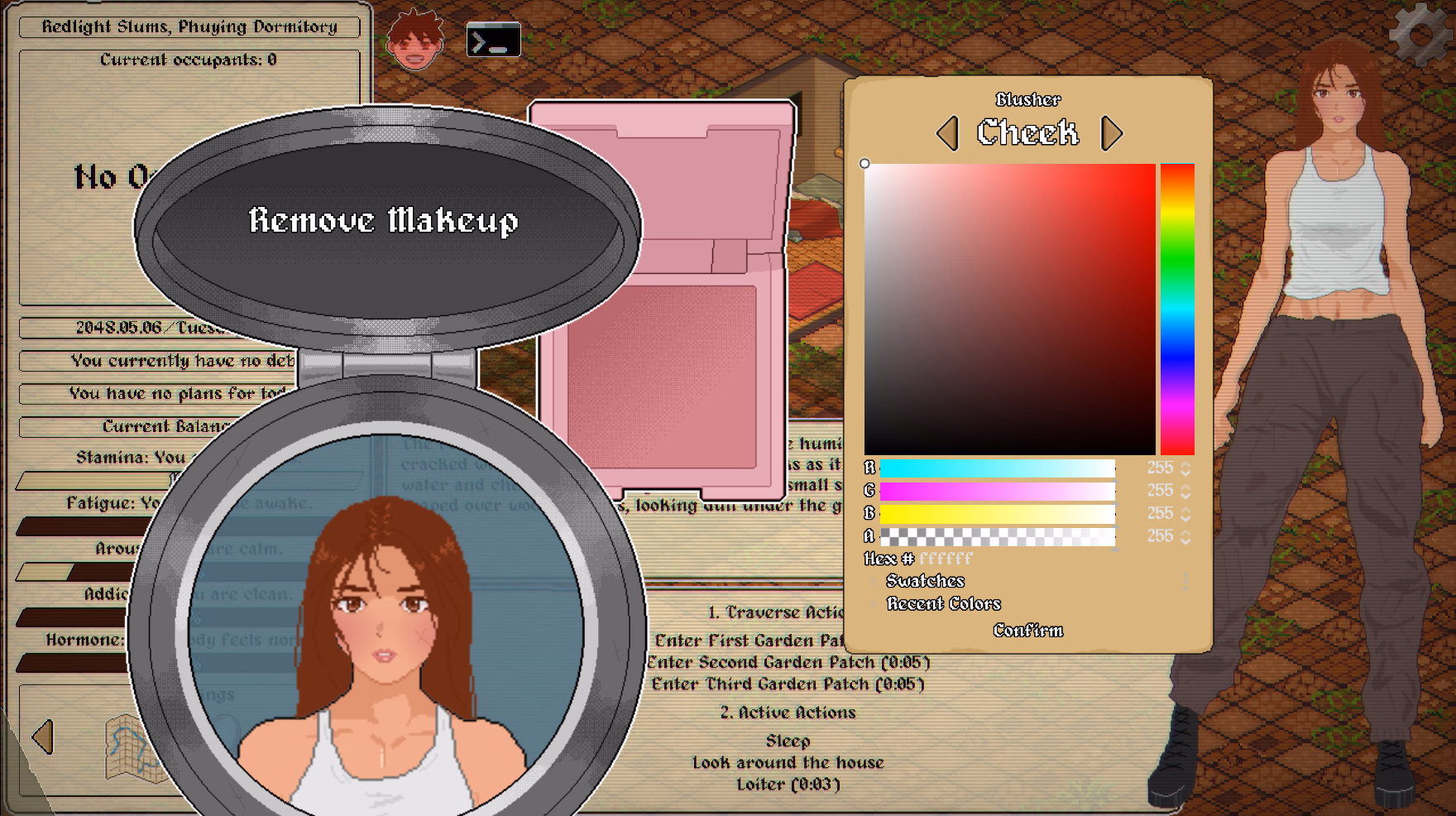Image resolution: width=1456 pixels, height=816 pixels.
Task: Select Enter Second Garden Patch action
Action: tap(788, 662)
